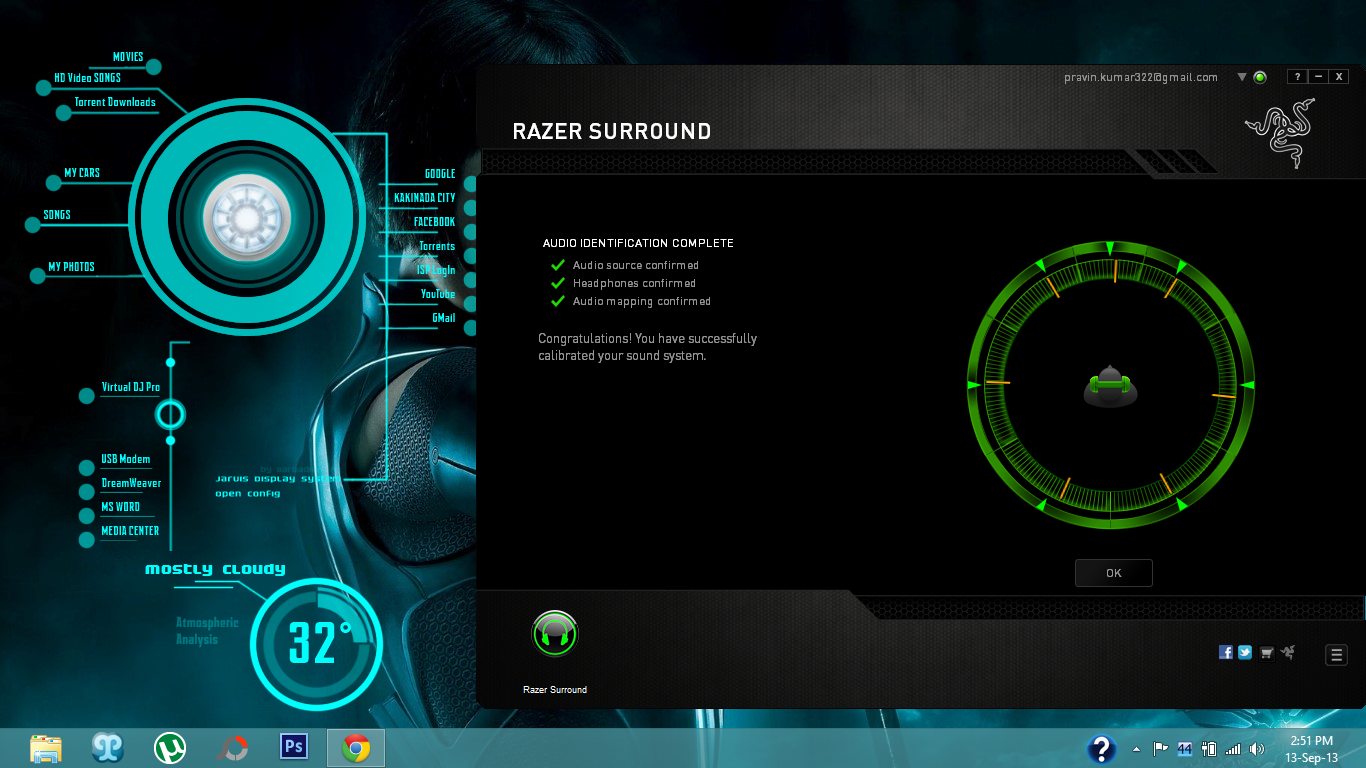Click the pravin.kumar322 email account label
The height and width of the screenshot is (768, 1366).
click(1140, 76)
